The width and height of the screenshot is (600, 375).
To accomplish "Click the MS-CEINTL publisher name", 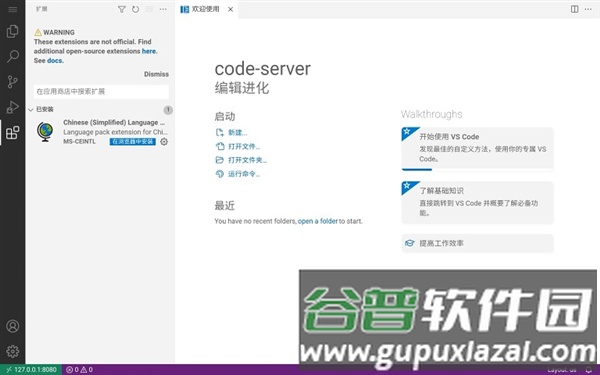I will (80, 142).
